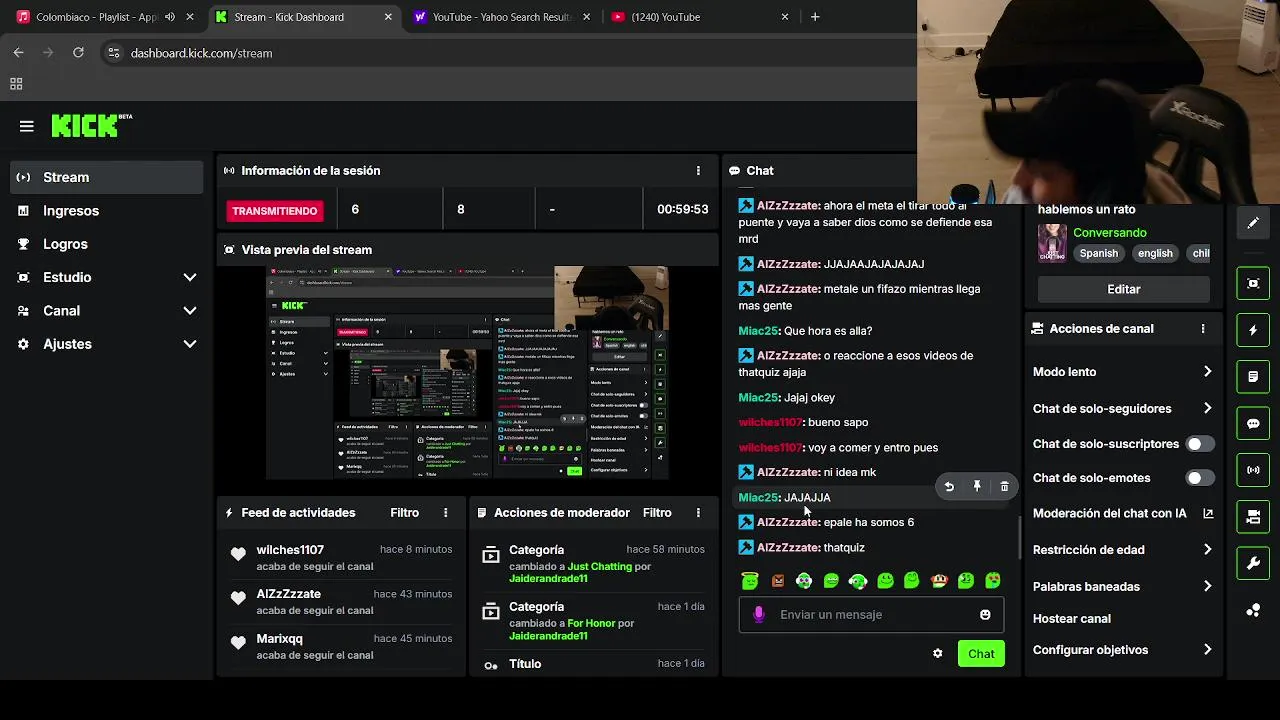Click the chat scrollbar
The image size is (1280, 720).
click(x=1019, y=538)
